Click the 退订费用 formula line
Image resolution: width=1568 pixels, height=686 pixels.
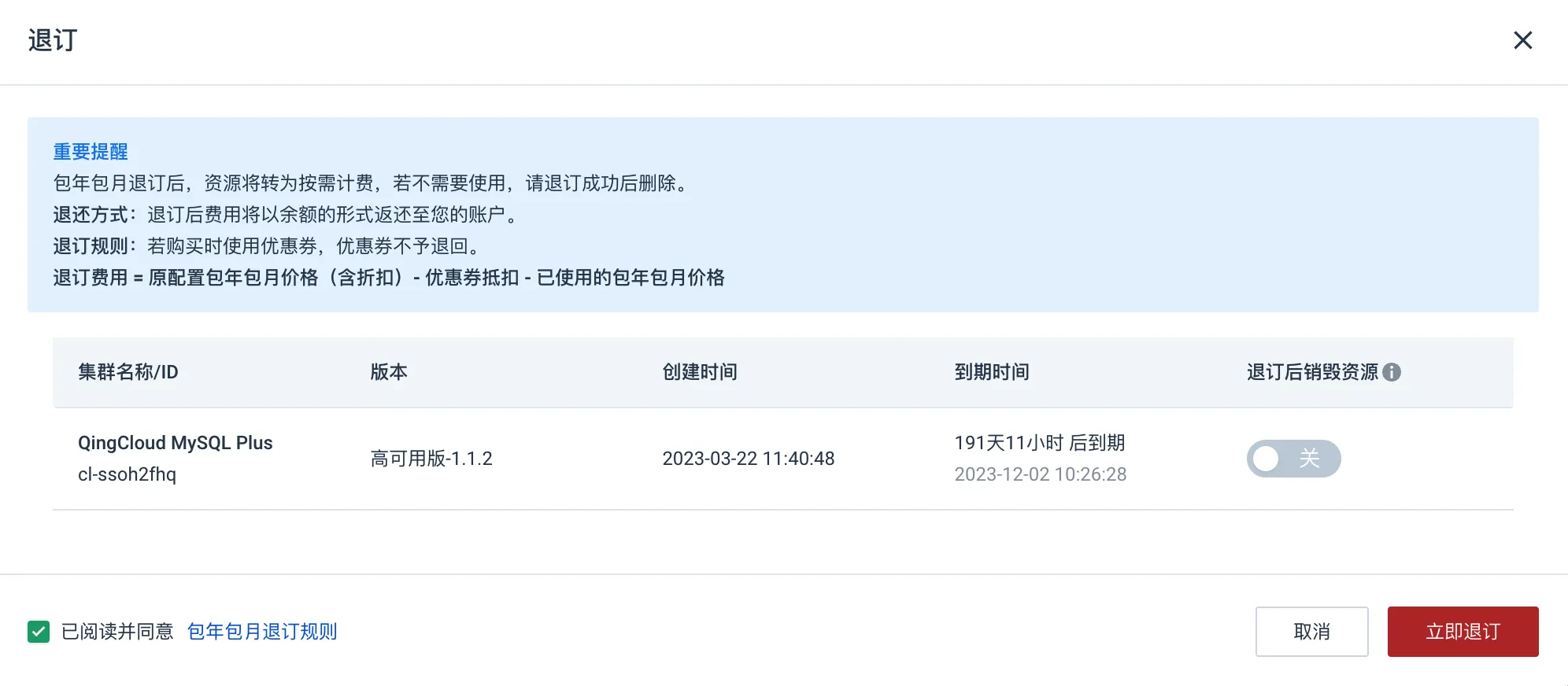[389, 278]
